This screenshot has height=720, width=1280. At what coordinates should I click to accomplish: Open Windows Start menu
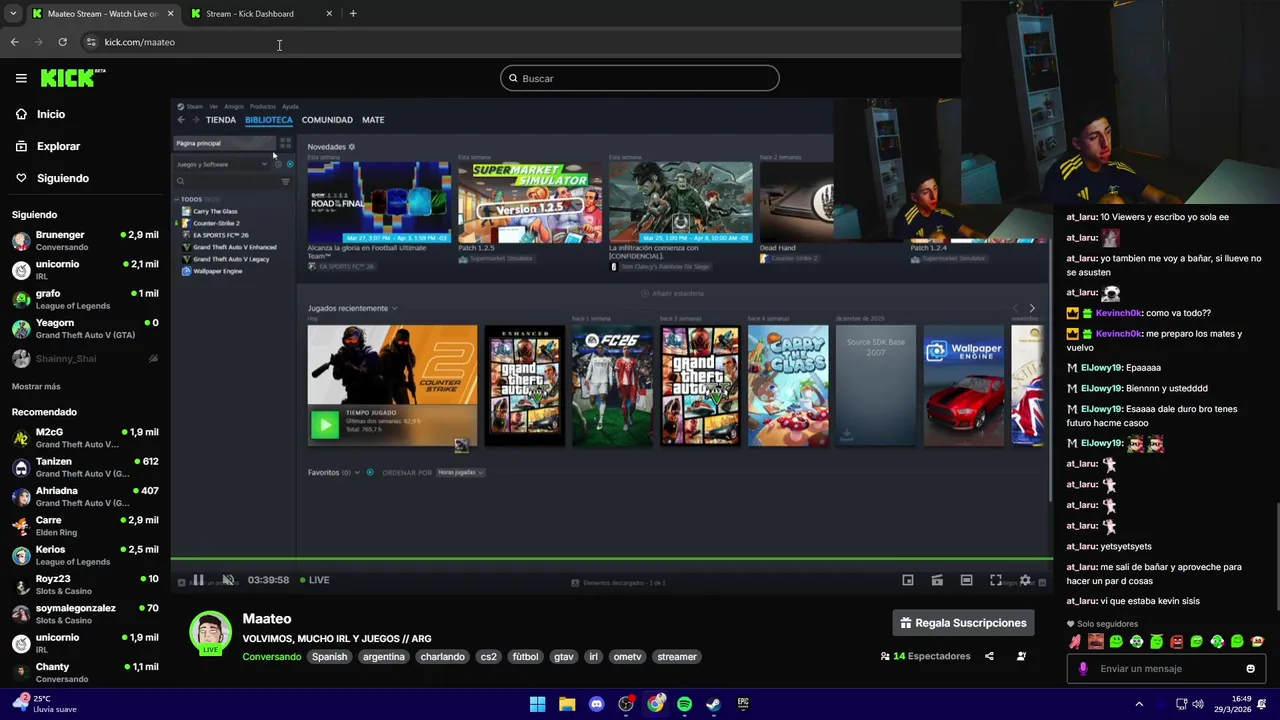(537, 704)
